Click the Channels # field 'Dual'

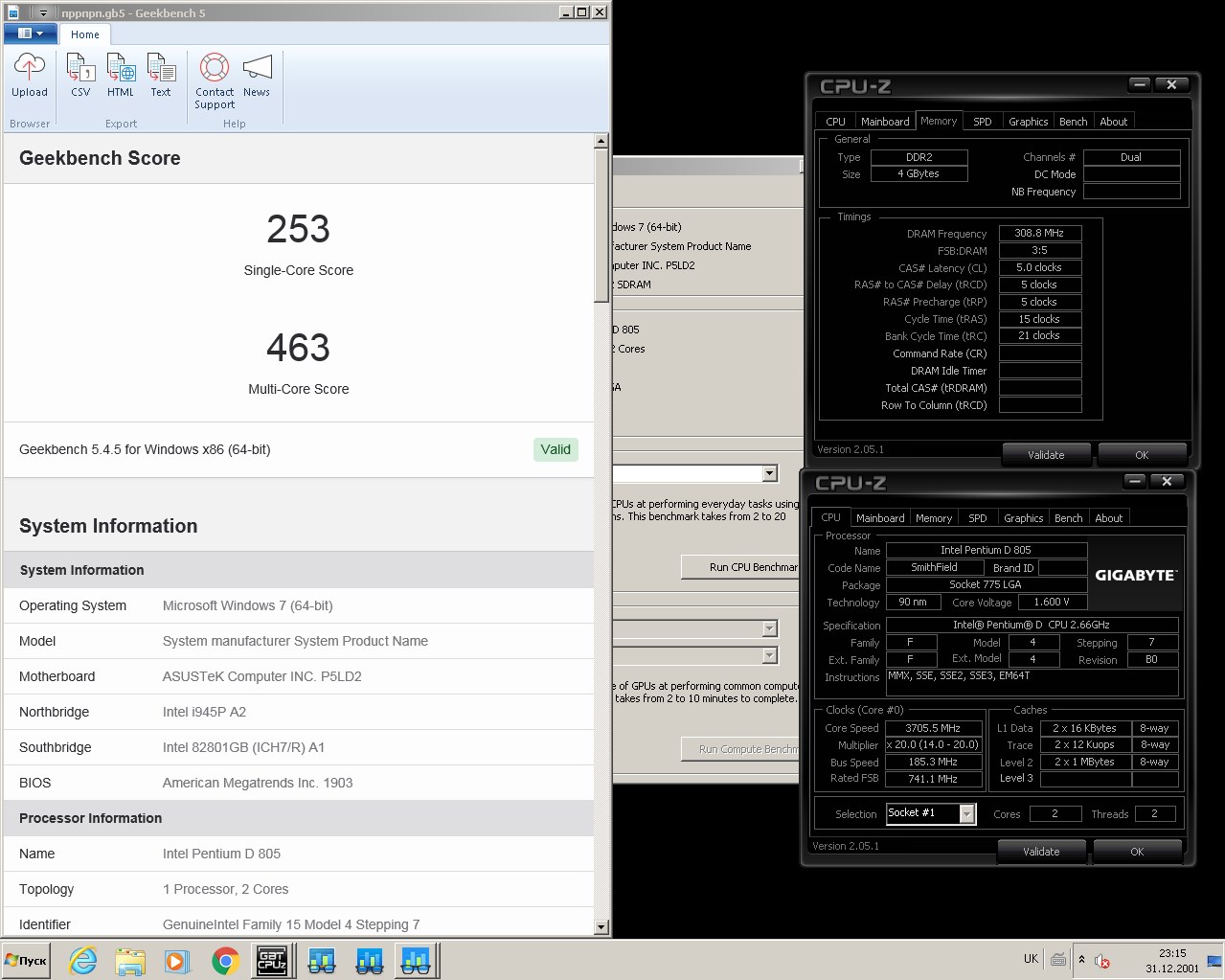1131,157
